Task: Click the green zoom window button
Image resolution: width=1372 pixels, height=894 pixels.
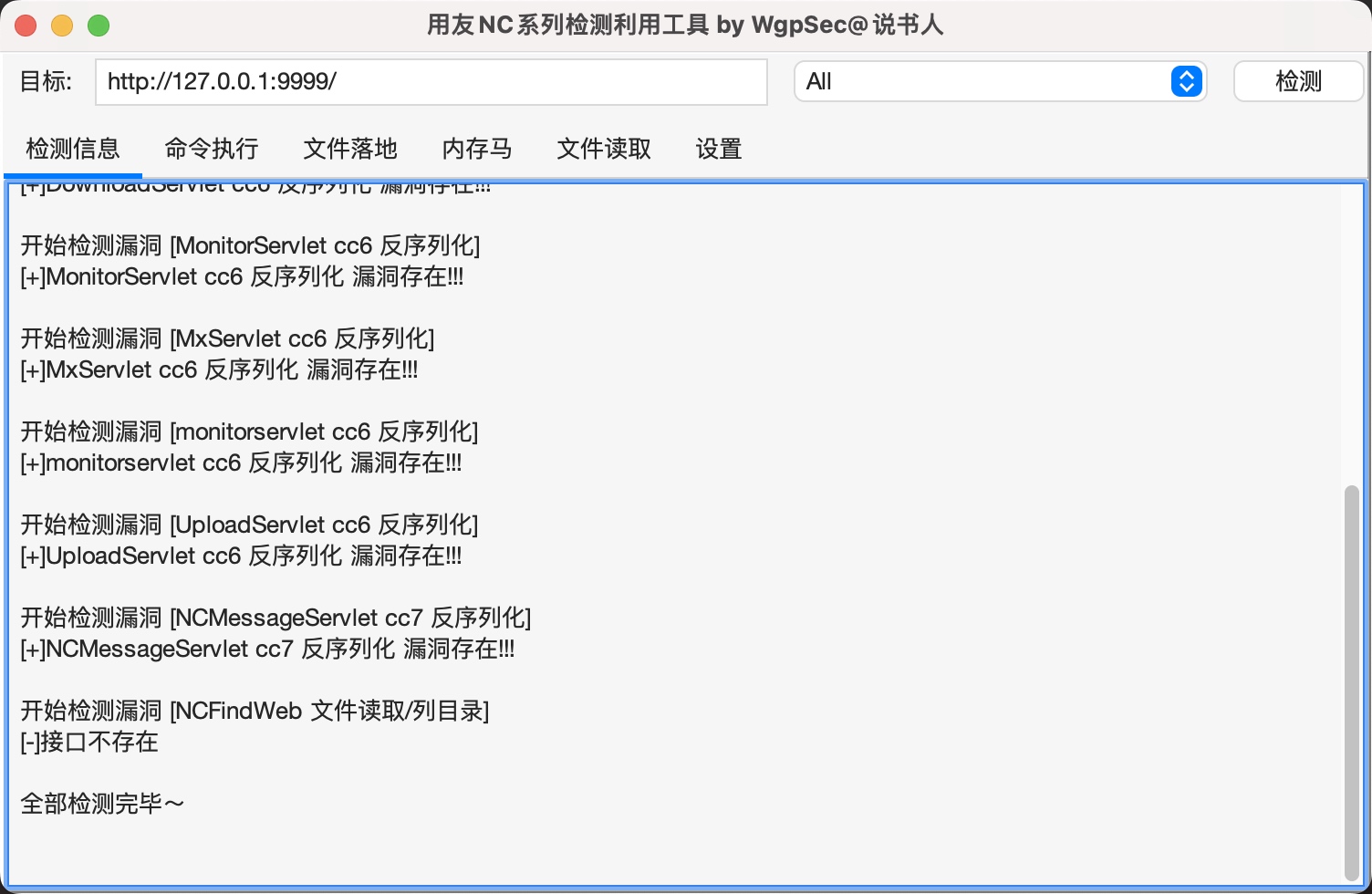Action: pyautogui.click(x=99, y=26)
